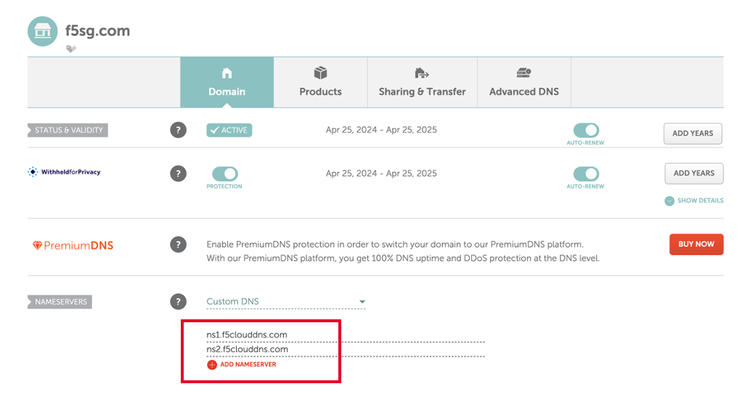The height and width of the screenshot is (402, 750).
Task: Click the ns1.f5clouddns.com nameserver field
Action: pyautogui.click(x=345, y=334)
